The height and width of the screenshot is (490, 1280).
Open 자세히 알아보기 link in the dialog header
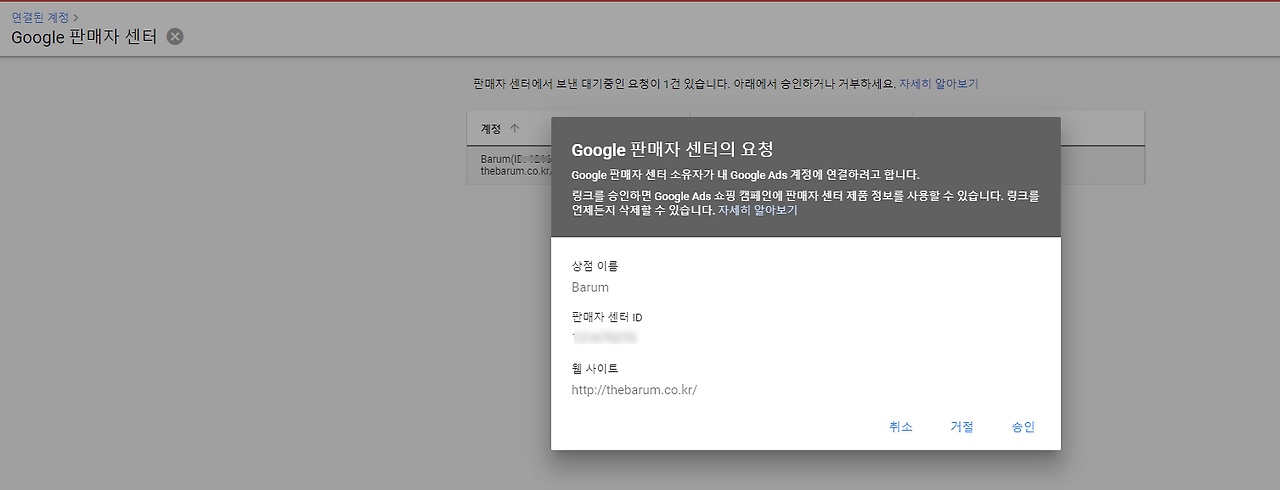758,211
